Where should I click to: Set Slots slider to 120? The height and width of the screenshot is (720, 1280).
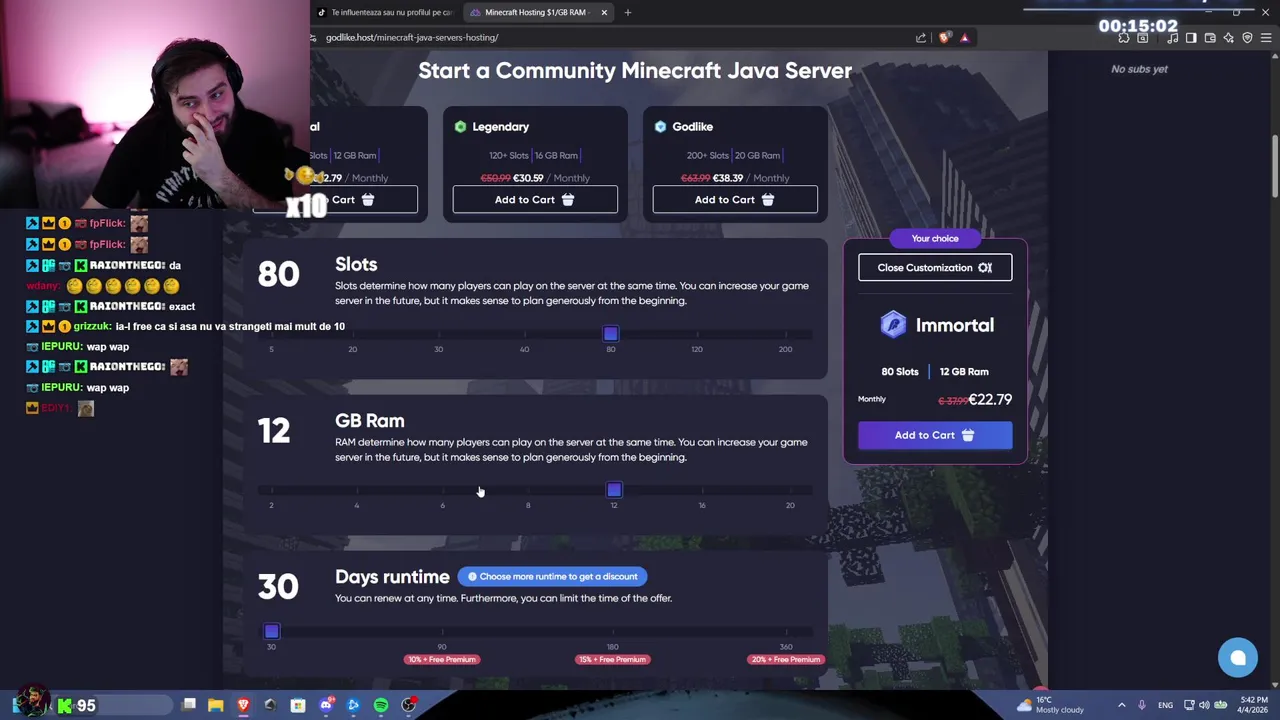[x=697, y=335]
